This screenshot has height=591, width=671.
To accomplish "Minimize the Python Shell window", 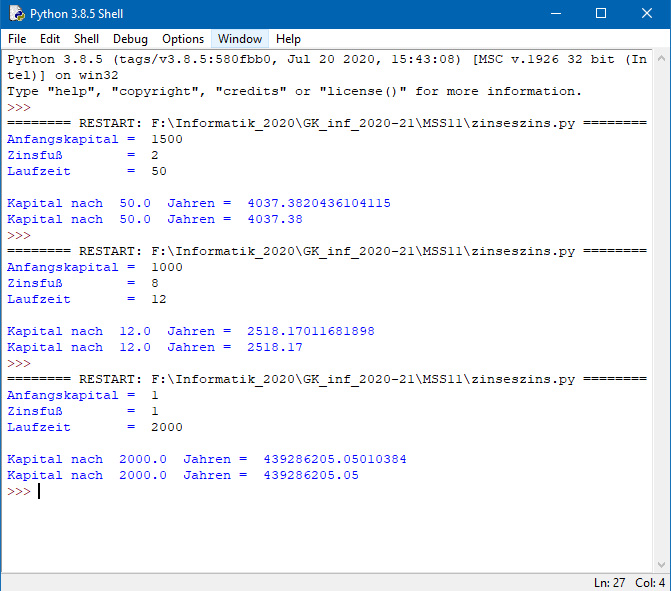I will [555, 14].
